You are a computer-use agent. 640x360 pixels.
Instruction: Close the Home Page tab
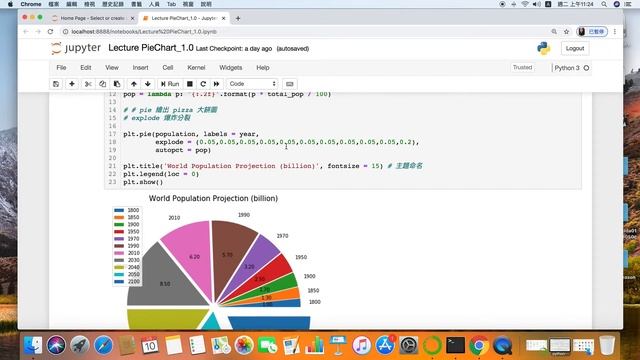132,18
